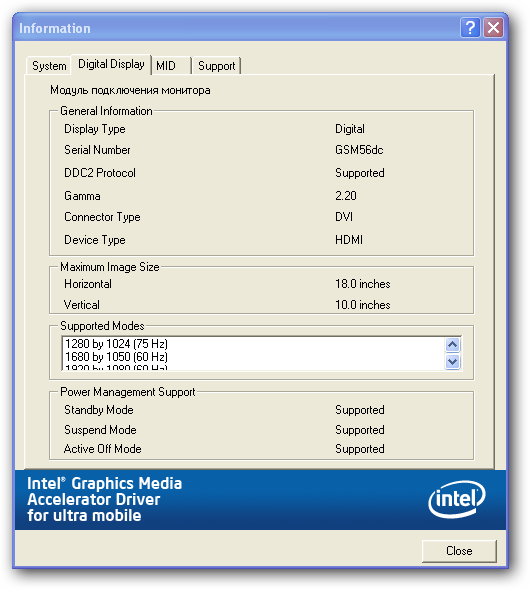This screenshot has width=529, height=589.
Task: Open the Support tab
Action: click(216, 66)
